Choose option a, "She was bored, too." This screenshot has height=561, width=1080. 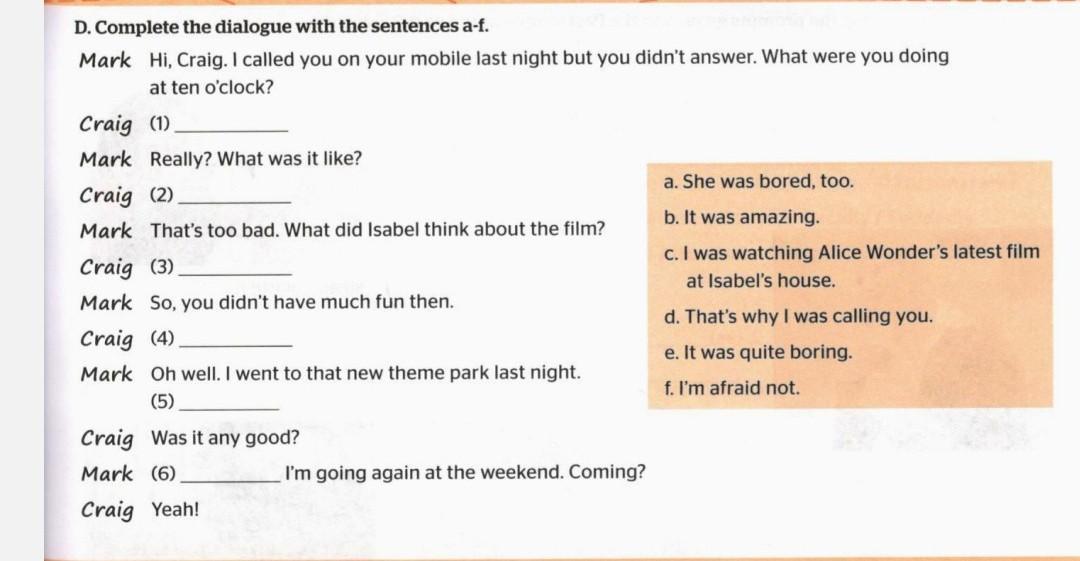pyautogui.click(x=758, y=182)
